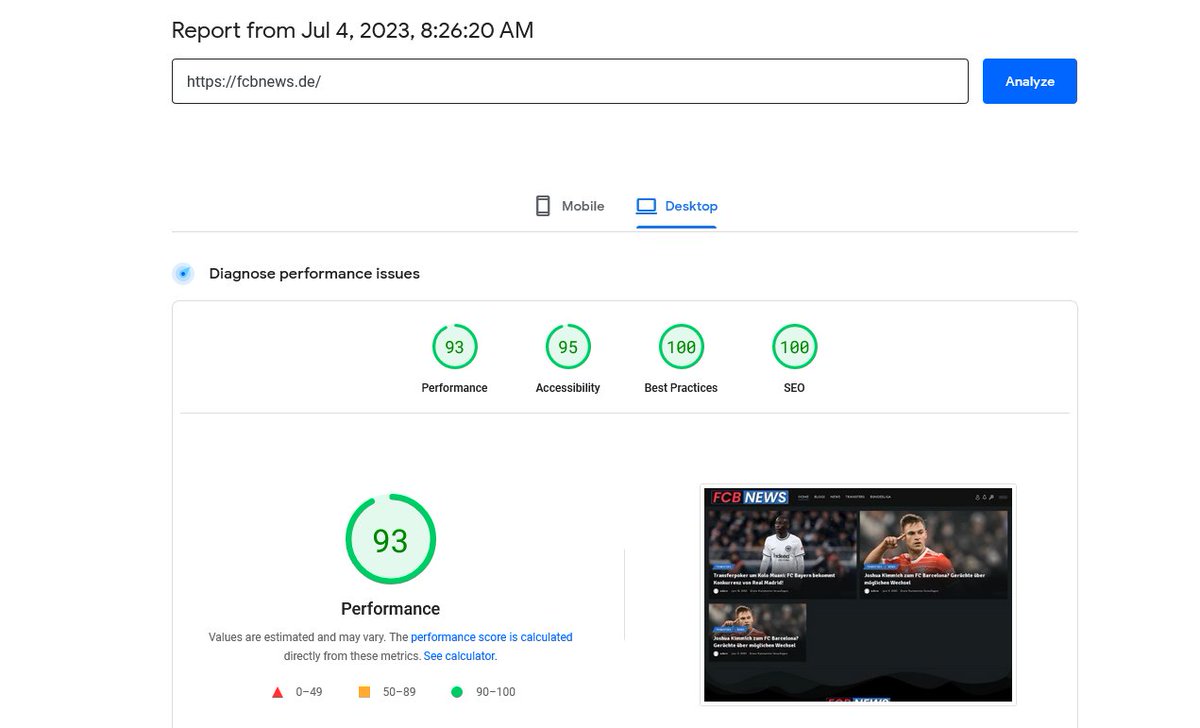Image resolution: width=1200 pixels, height=728 pixels.
Task: Click the '0–49' legend range text
Action: pyautogui.click(x=308, y=691)
